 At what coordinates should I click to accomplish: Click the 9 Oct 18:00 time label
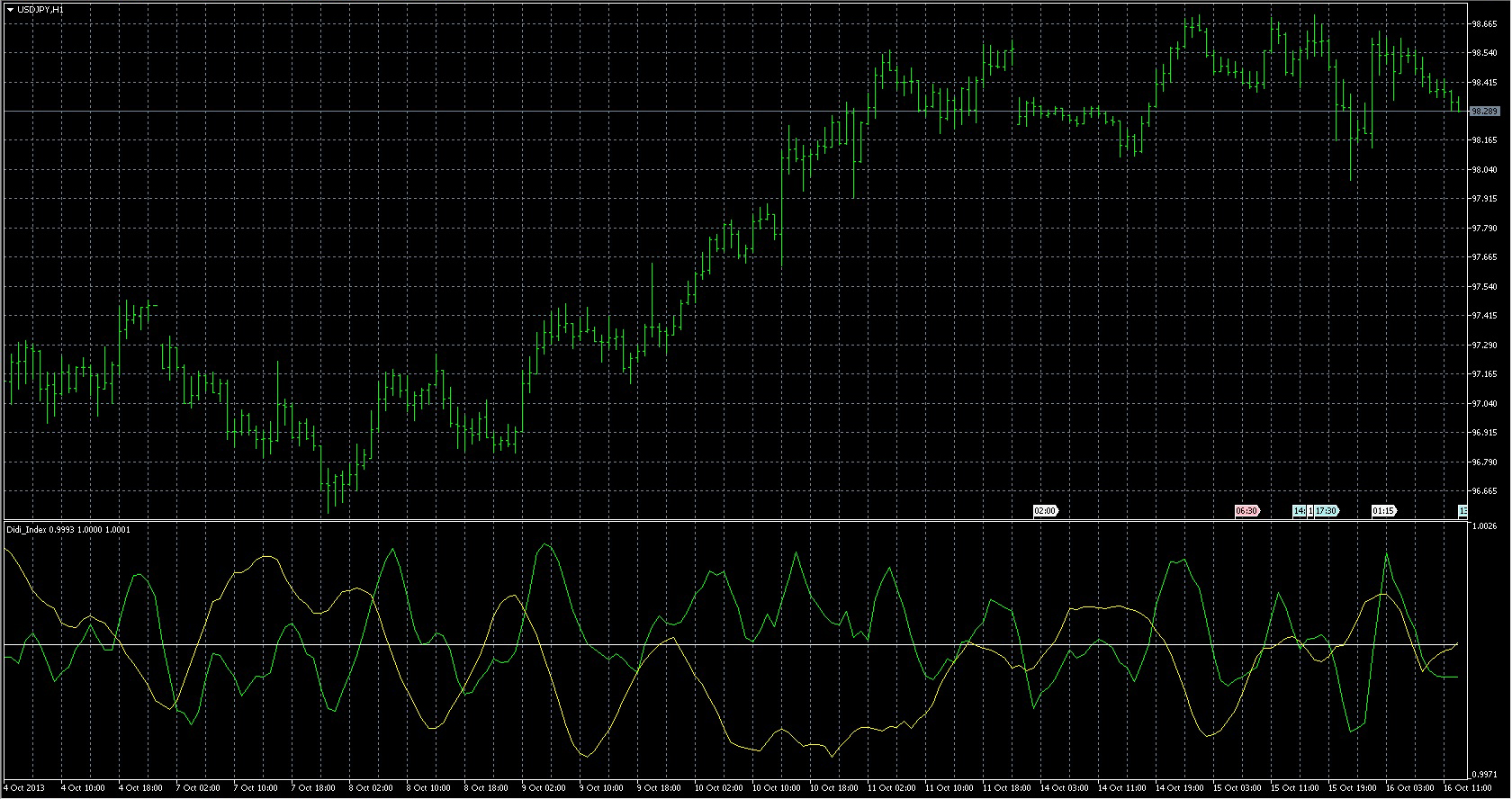point(659,788)
